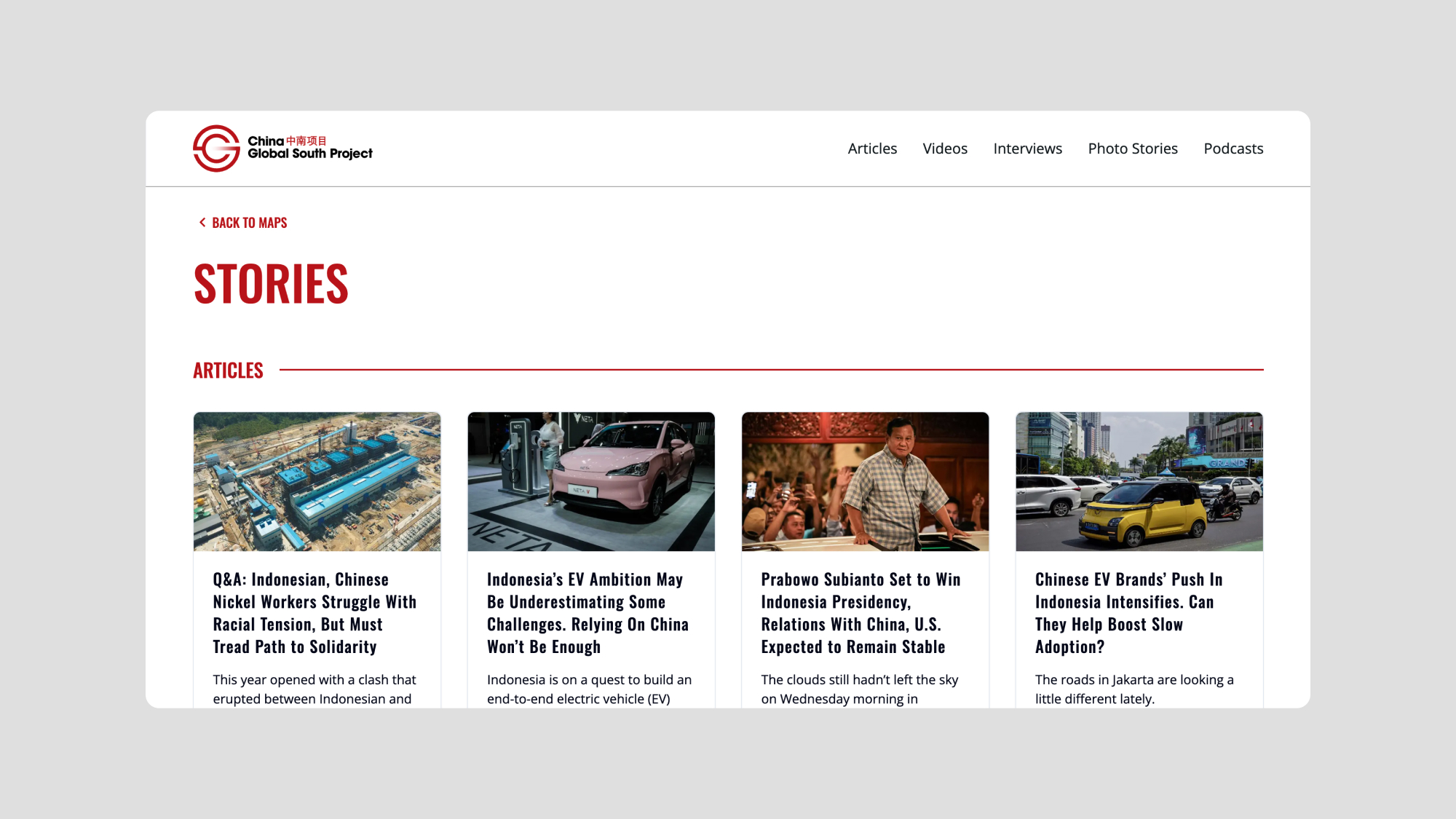Screen dimensions: 1456x819
Task: Open Chinese EV Brands' Push In Indonesia headline
Action: pyautogui.click(x=1128, y=613)
